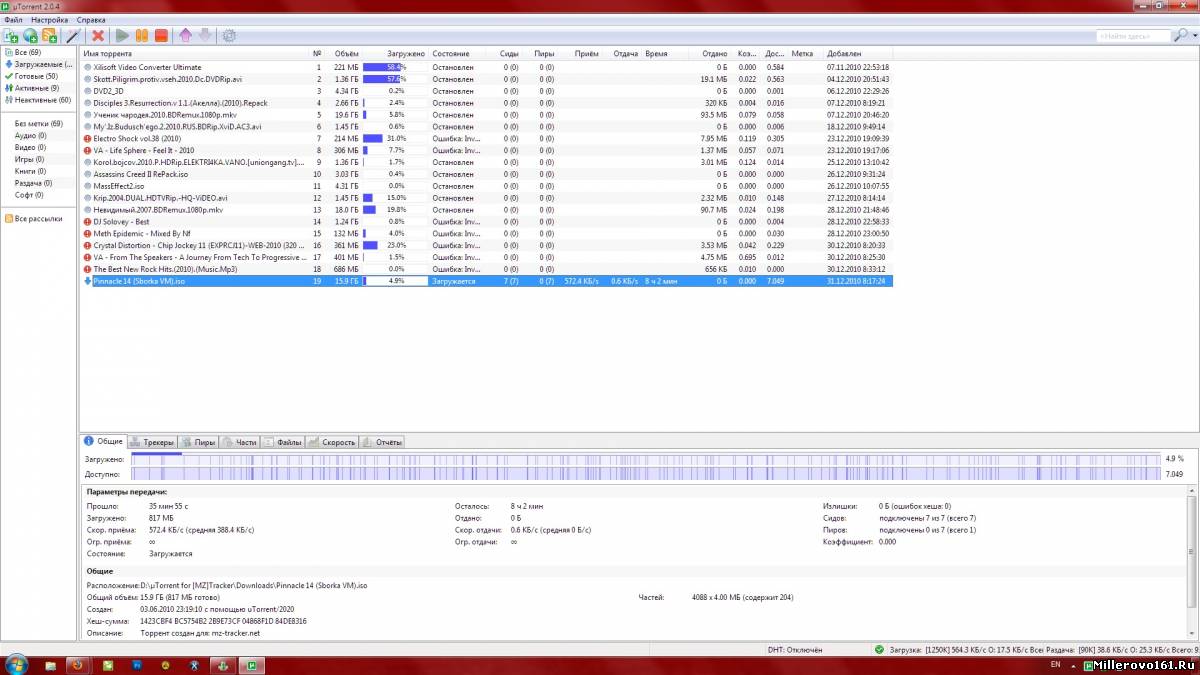Select the DVD2_3D torrent row
The height and width of the screenshot is (675, 1200).
point(487,90)
